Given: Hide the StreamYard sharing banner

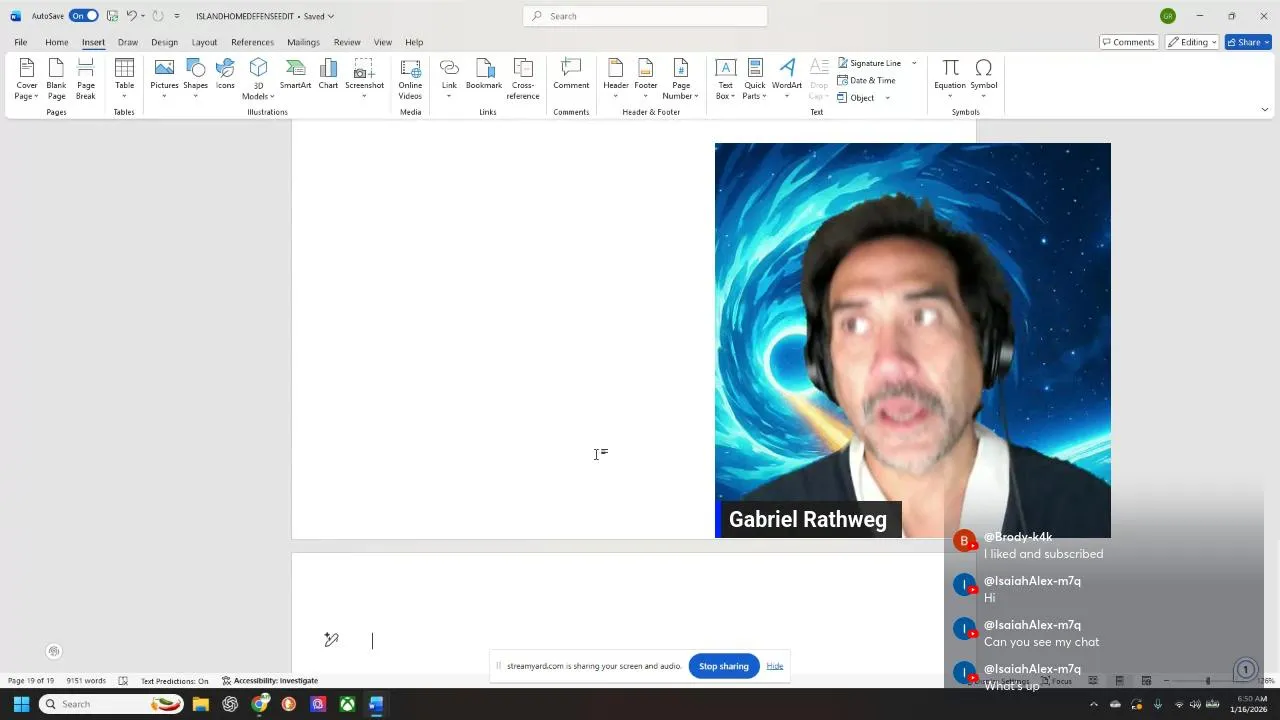Looking at the screenshot, I should click(774, 666).
